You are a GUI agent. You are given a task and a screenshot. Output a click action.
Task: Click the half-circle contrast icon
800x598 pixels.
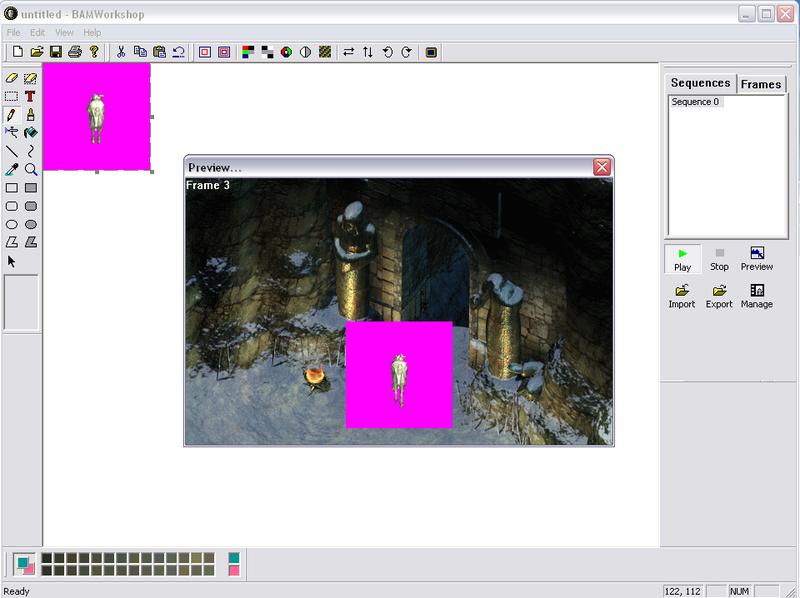[305, 52]
